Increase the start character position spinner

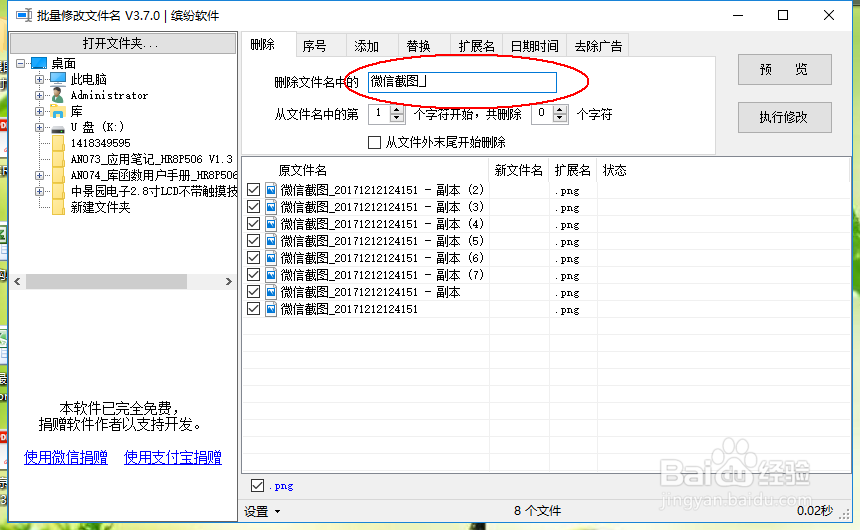click(x=397, y=110)
